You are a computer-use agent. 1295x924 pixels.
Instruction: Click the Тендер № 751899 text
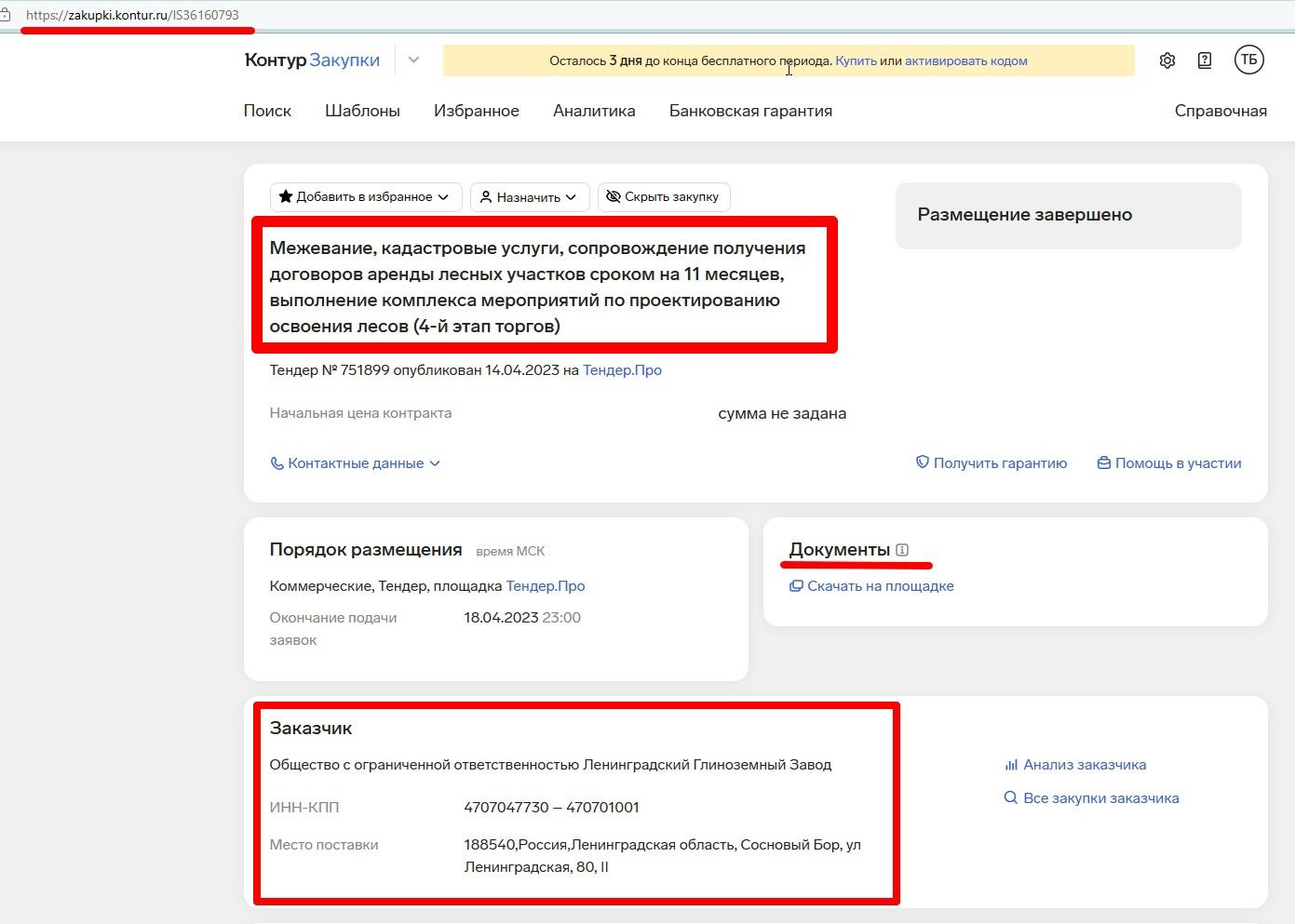click(330, 370)
